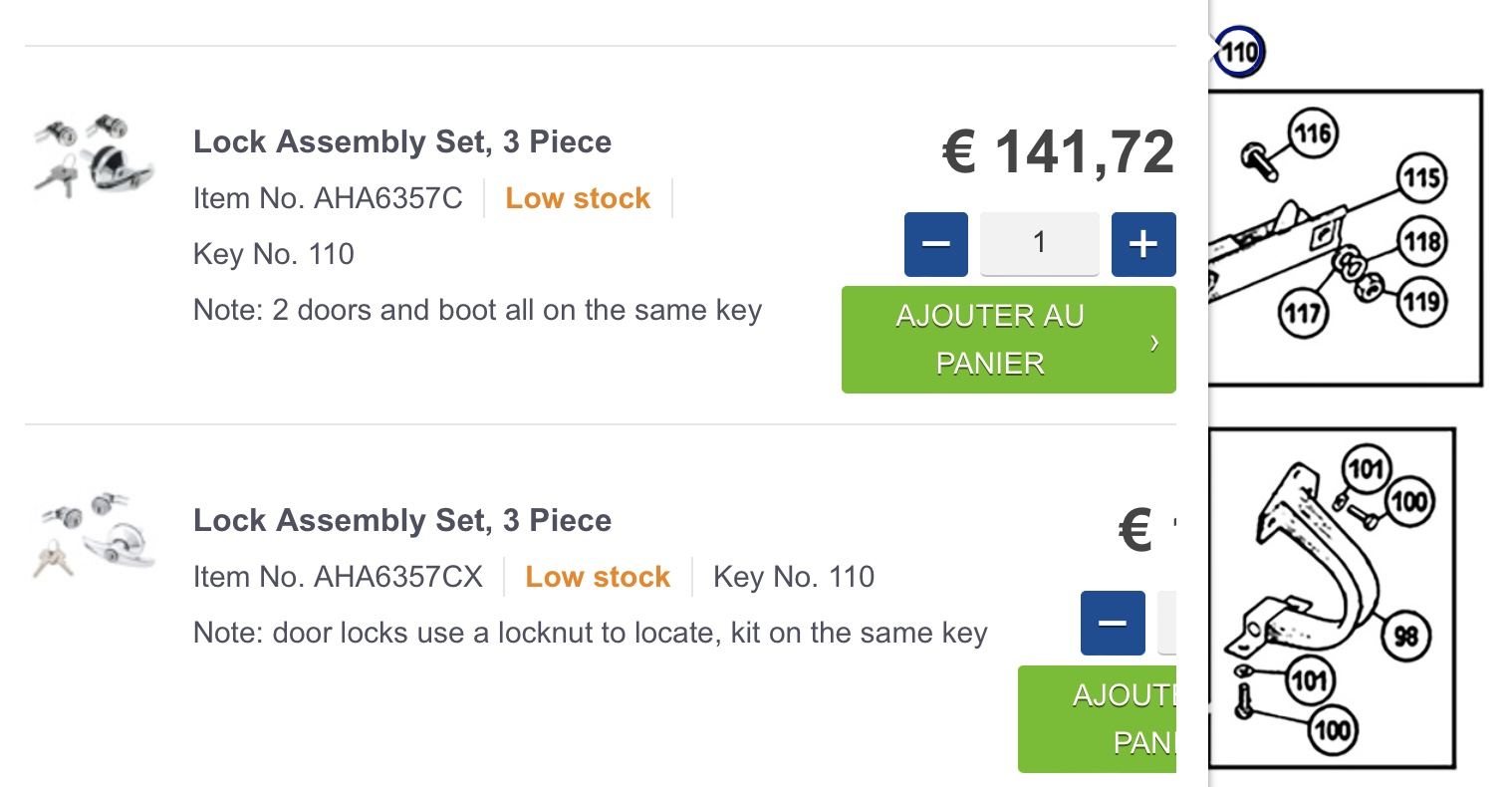
Task: Click quantity field for AHA6357C
Action: pyautogui.click(x=1039, y=244)
